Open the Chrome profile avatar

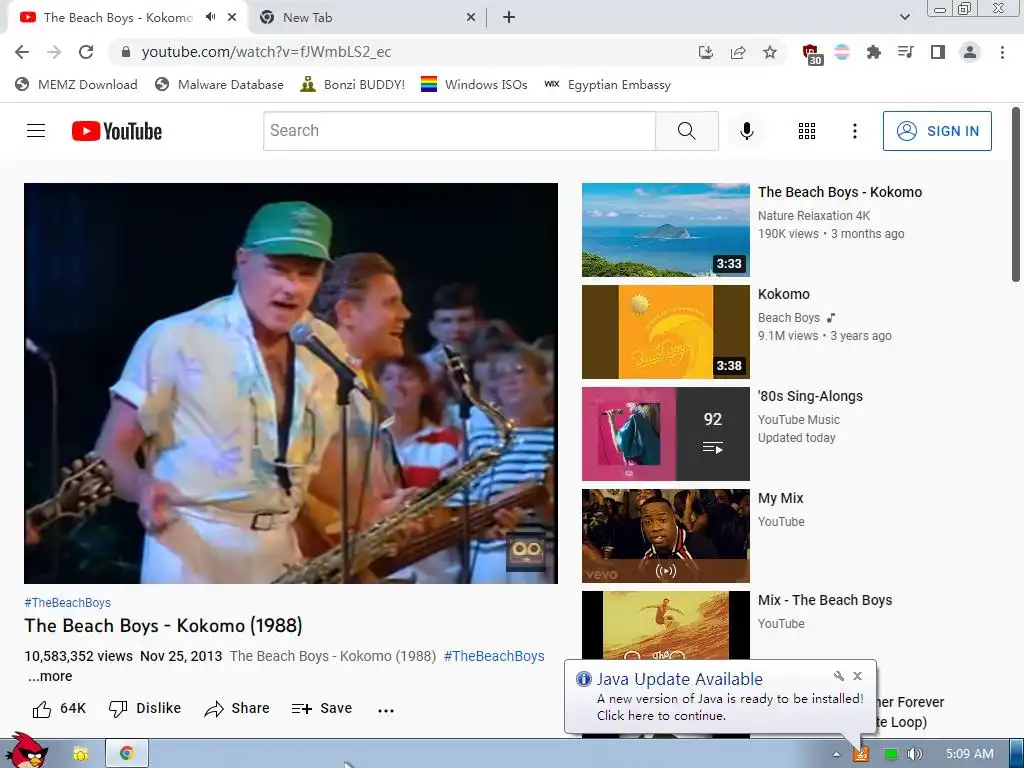[970, 52]
